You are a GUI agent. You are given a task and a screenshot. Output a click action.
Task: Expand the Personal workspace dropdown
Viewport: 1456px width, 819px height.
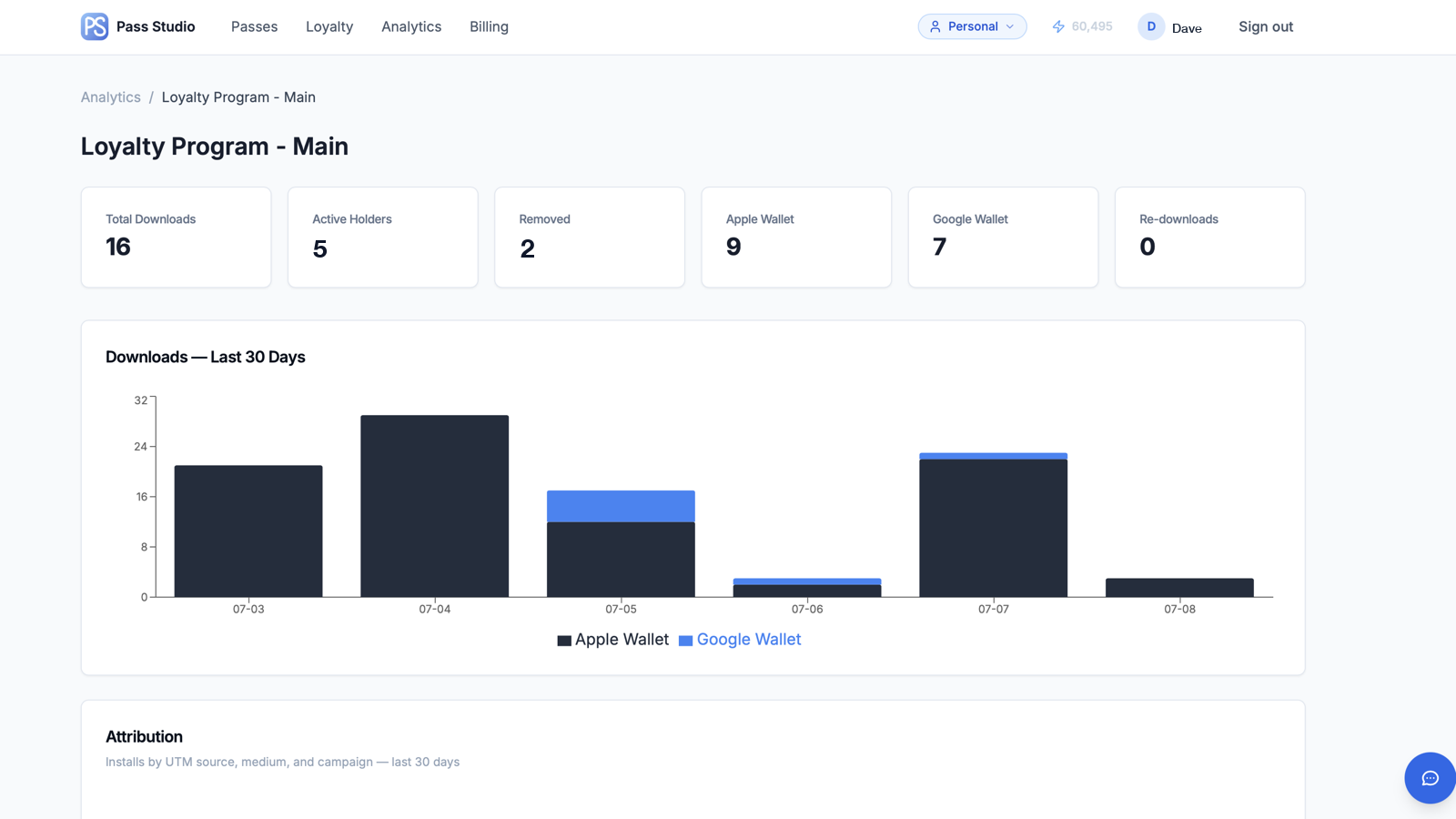pos(972,26)
